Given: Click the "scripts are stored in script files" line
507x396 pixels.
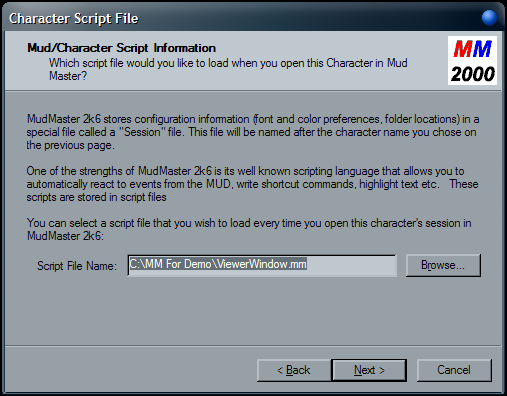Looking at the screenshot, I should click(x=96, y=197).
